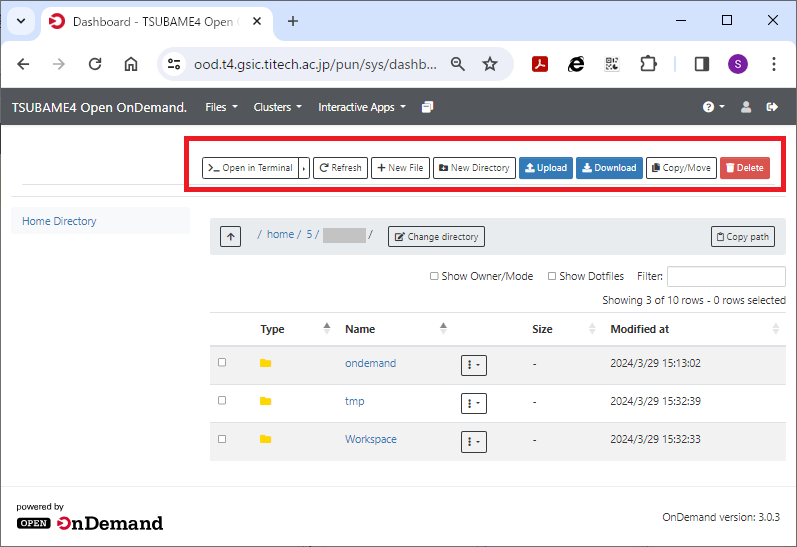Image resolution: width=797 pixels, height=547 pixels.
Task: Click the log out icon in navbar
Action: (772, 107)
